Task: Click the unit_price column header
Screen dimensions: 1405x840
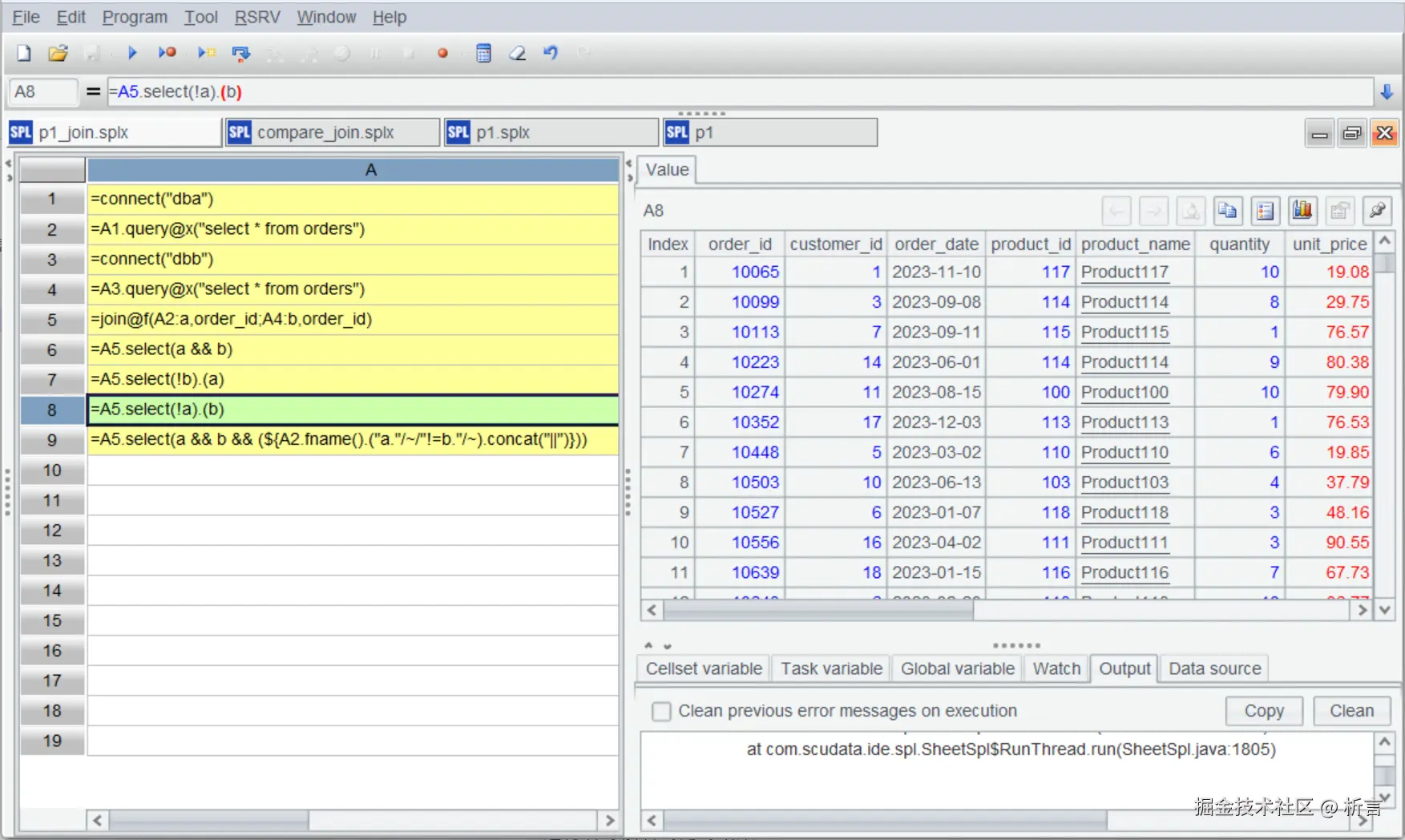Action: [1329, 244]
